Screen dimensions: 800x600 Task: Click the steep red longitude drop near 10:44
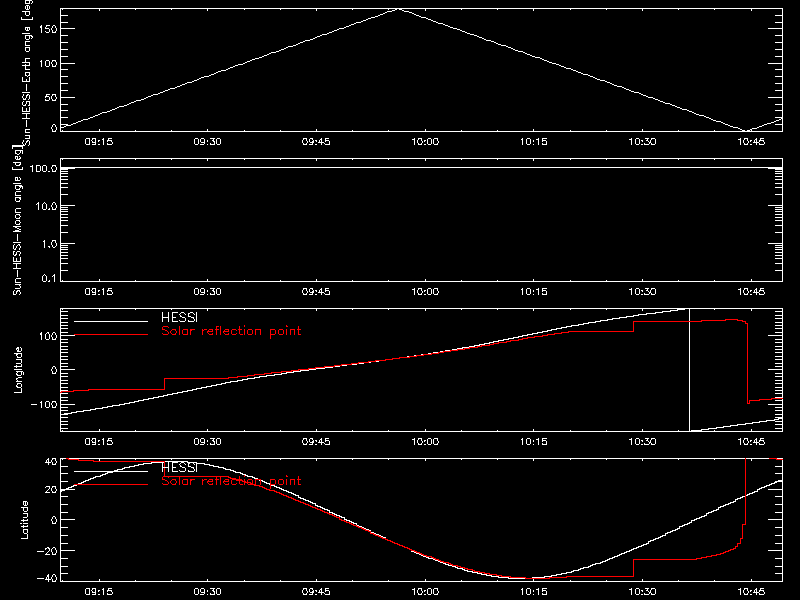pos(747,362)
